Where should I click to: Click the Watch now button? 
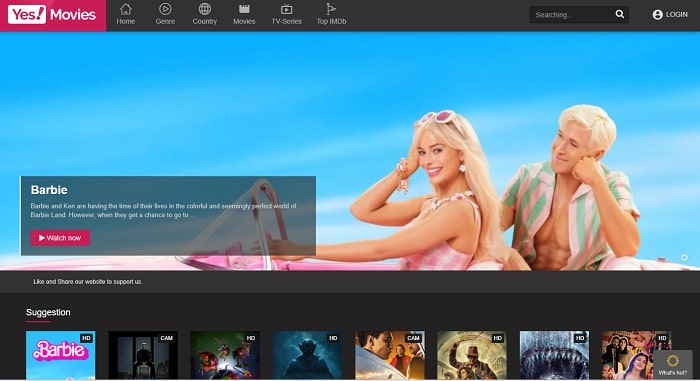[60, 238]
